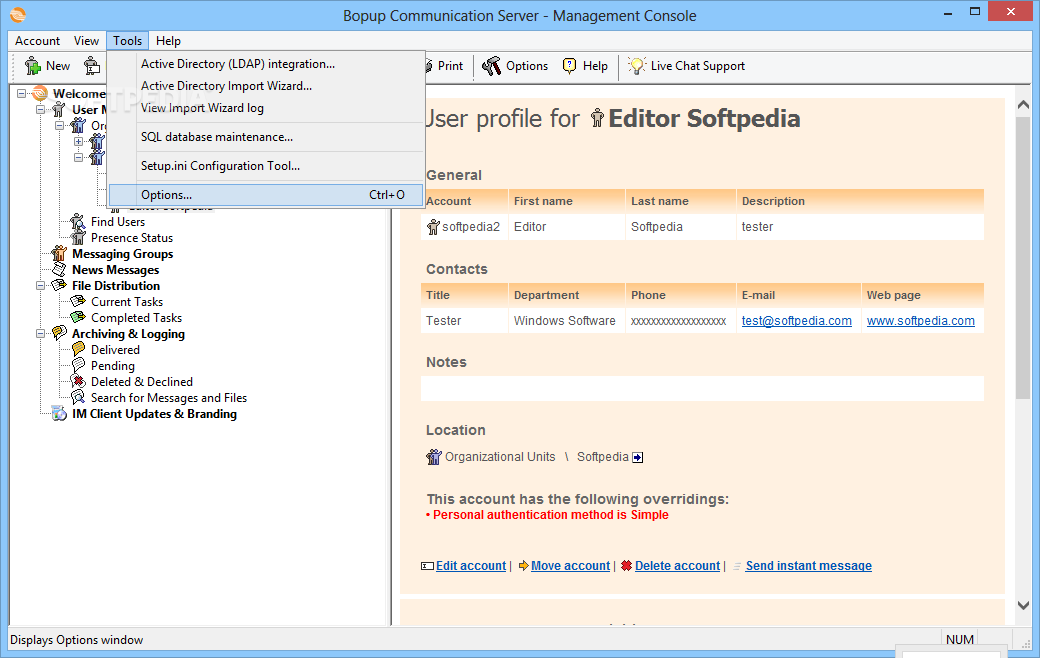Click the Live Chat Support lightbulb icon

point(637,65)
